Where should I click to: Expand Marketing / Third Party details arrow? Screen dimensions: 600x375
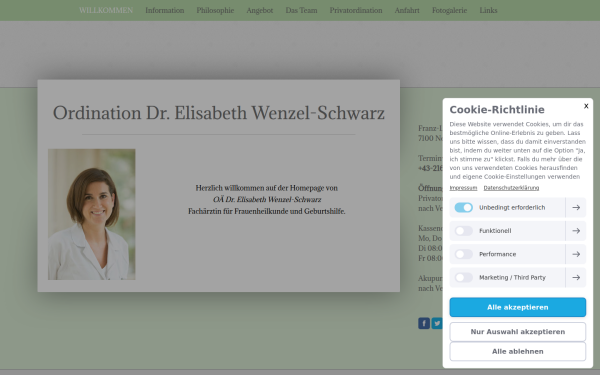(576, 277)
